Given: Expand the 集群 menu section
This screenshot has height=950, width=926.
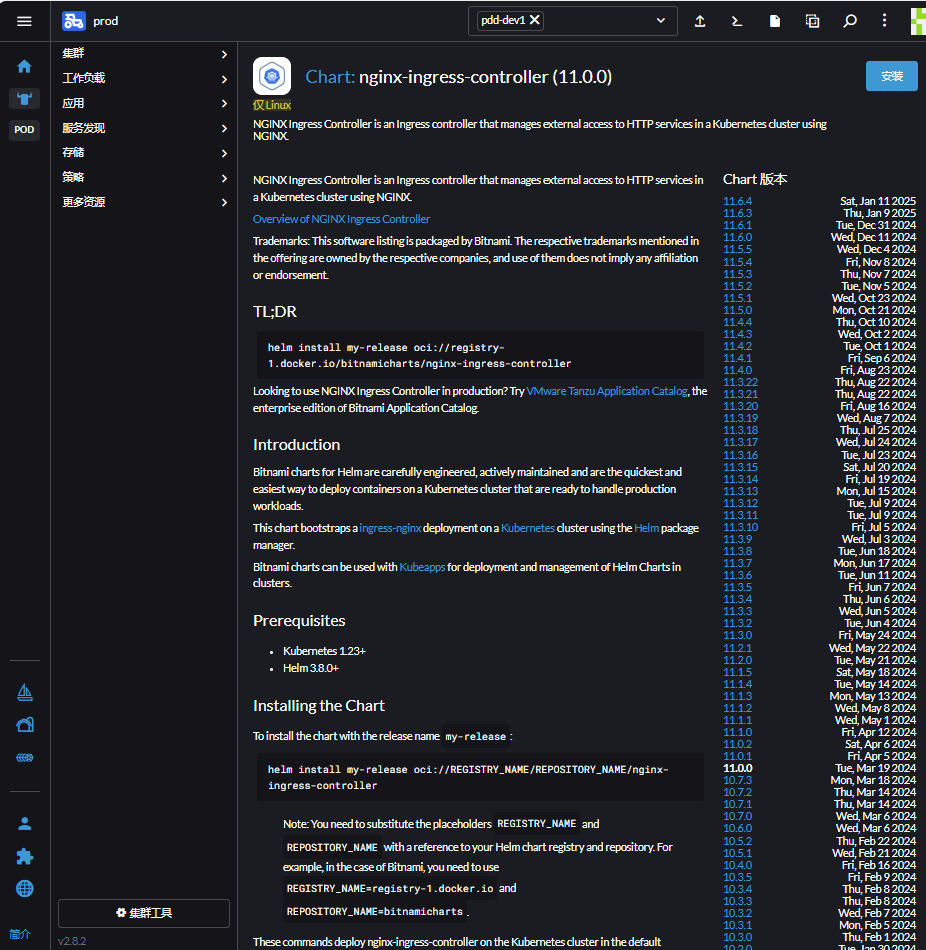Looking at the screenshot, I should pos(144,53).
